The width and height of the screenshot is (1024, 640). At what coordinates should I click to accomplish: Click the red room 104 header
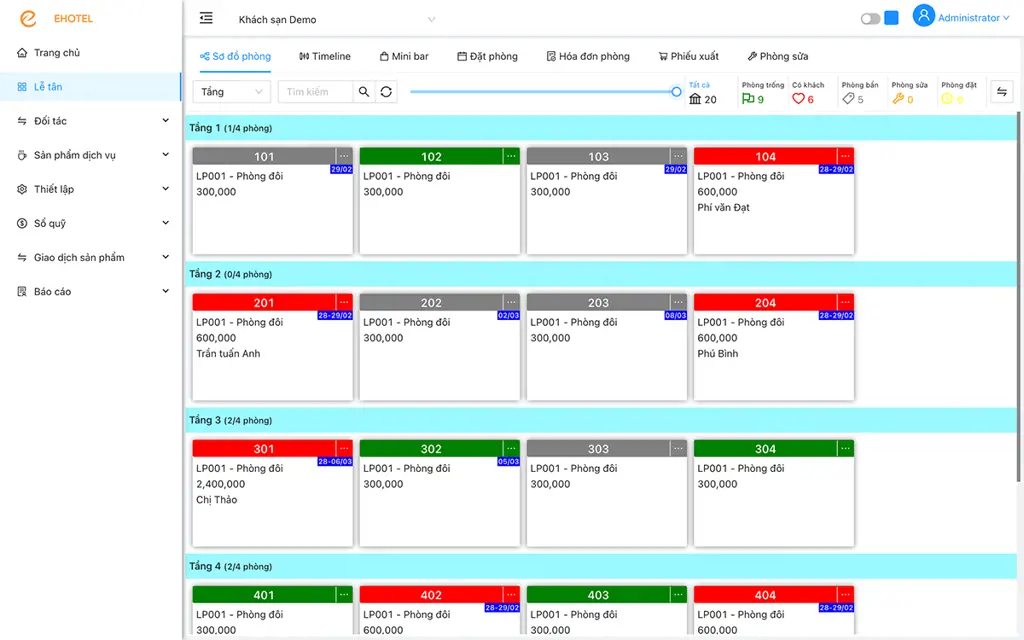pos(765,156)
